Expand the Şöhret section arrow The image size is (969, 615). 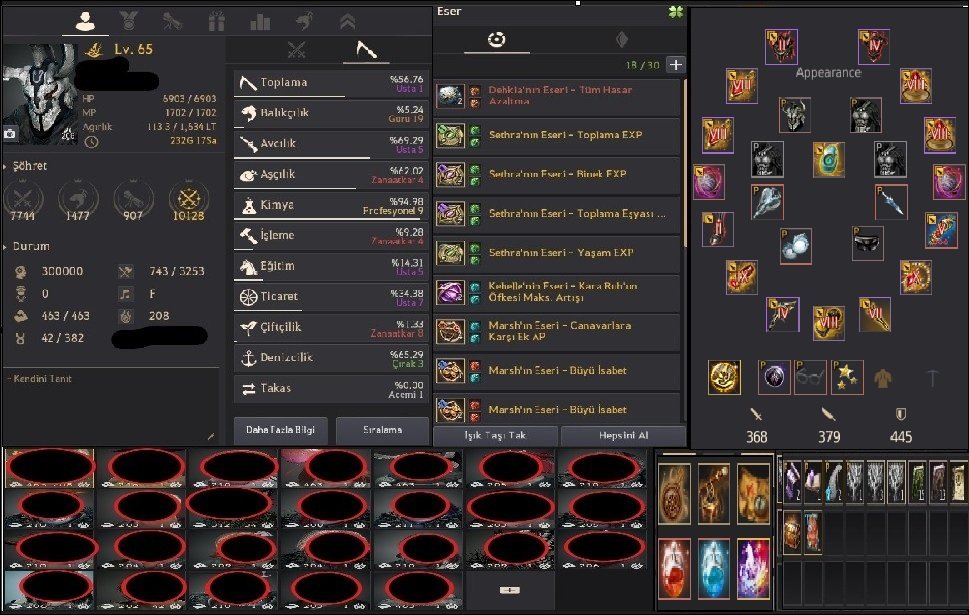(5, 166)
